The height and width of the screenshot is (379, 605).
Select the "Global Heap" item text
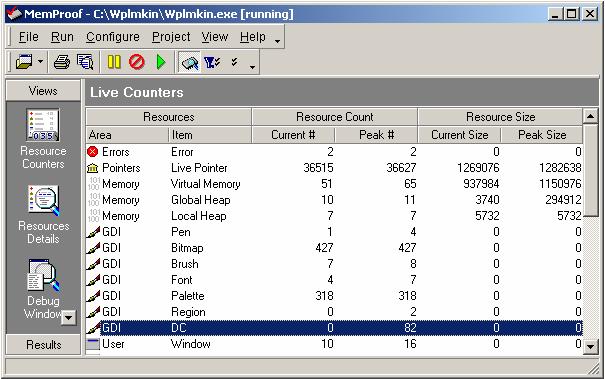pos(201,200)
